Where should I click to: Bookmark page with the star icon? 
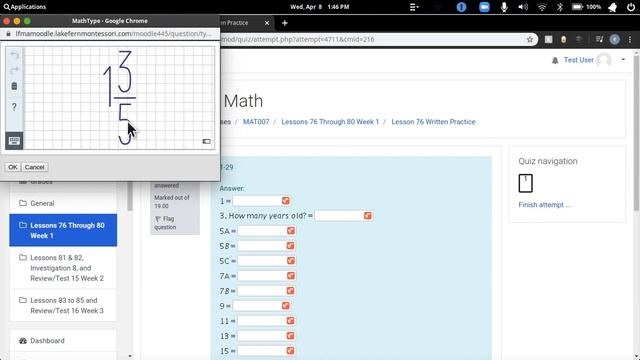(x=530, y=40)
